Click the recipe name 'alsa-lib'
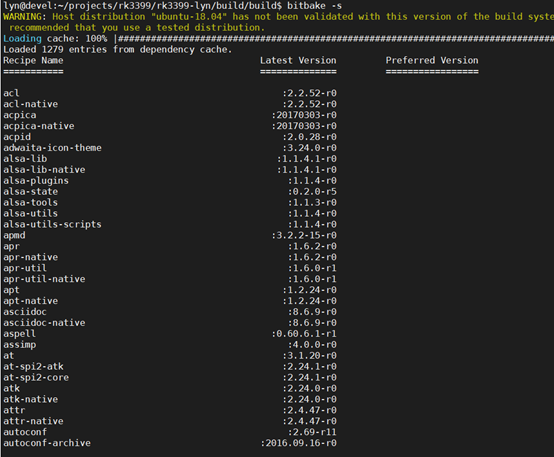This screenshot has width=554, height=457. 25,159
